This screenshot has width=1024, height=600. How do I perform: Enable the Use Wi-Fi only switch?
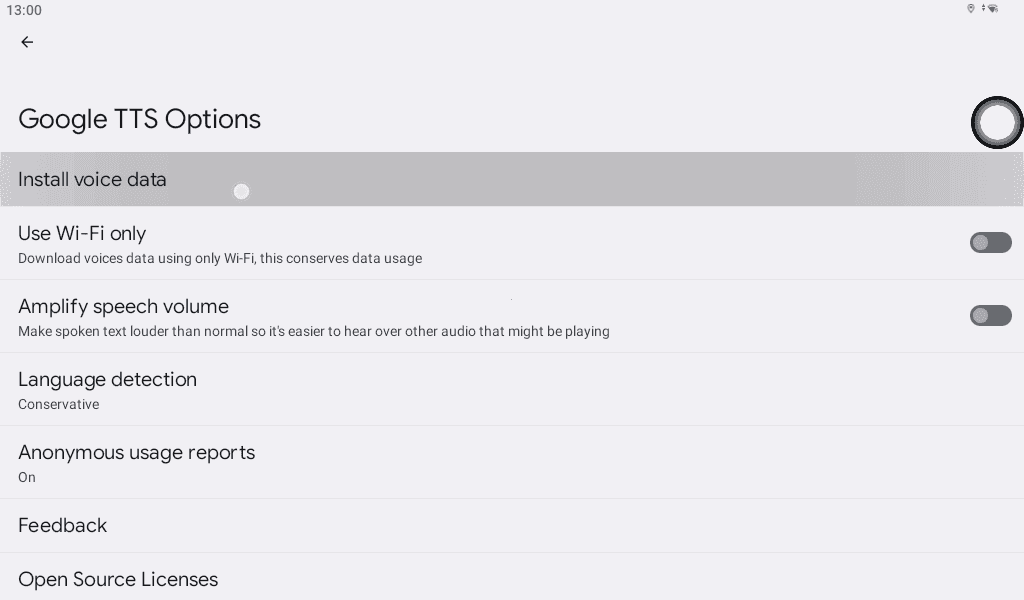[990, 243]
